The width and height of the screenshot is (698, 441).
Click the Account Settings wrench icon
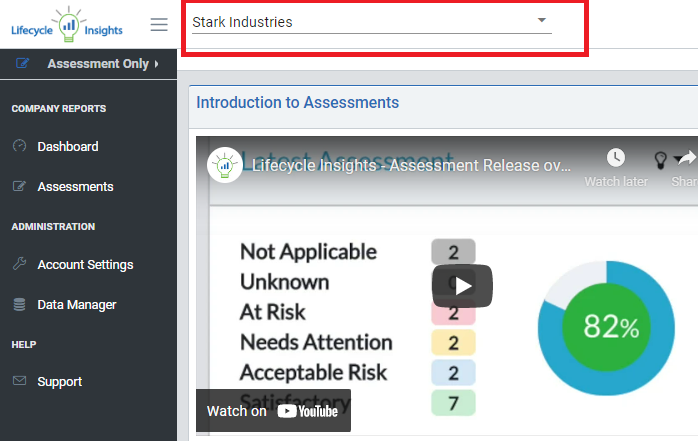[x=20, y=264]
